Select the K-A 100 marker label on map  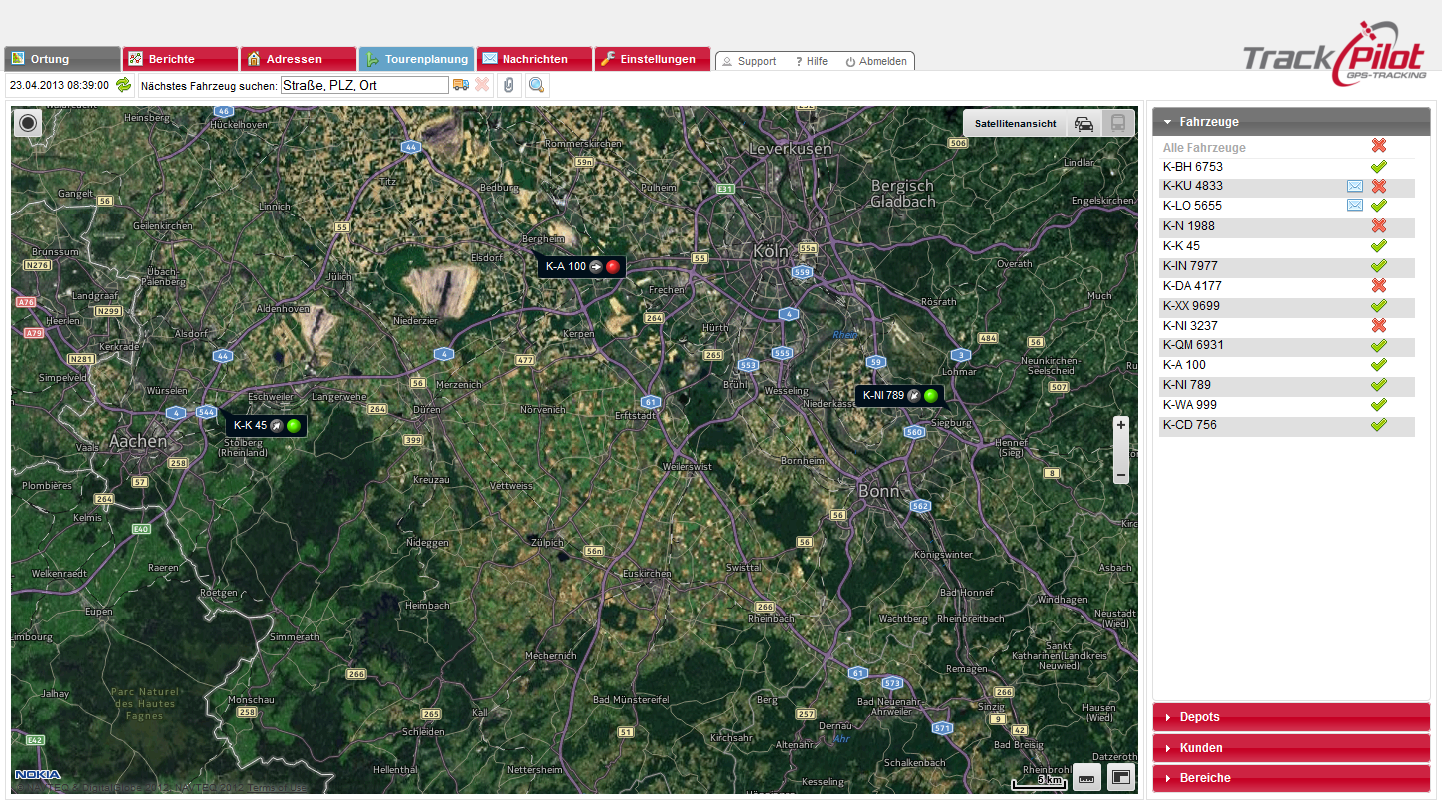(x=565, y=267)
